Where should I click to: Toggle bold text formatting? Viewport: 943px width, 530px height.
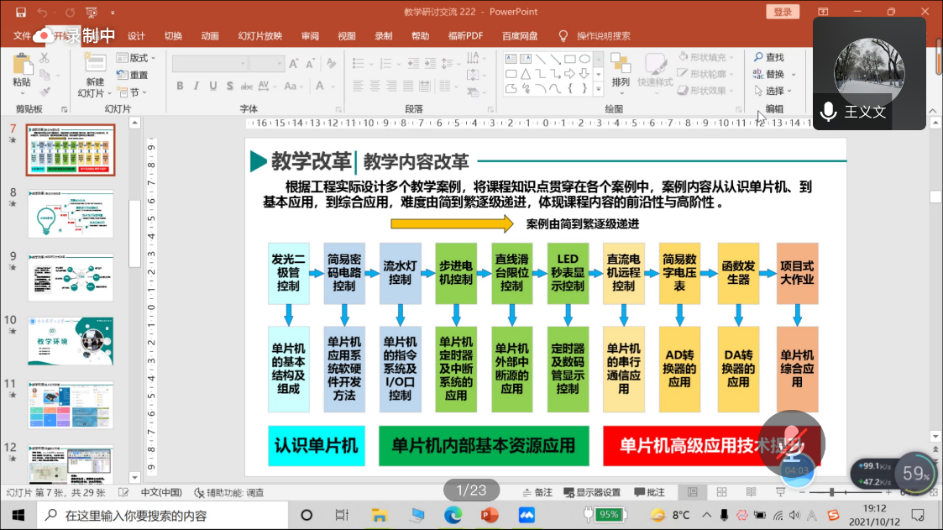point(179,85)
